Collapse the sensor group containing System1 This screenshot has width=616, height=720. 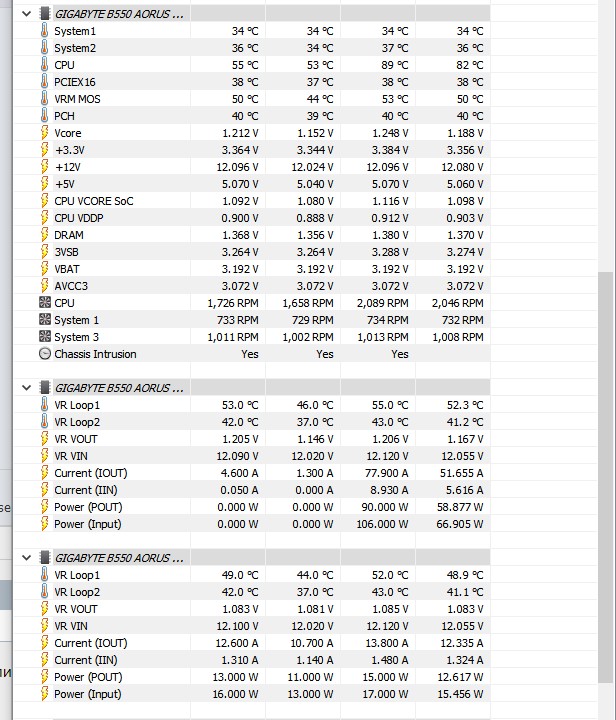[25, 14]
